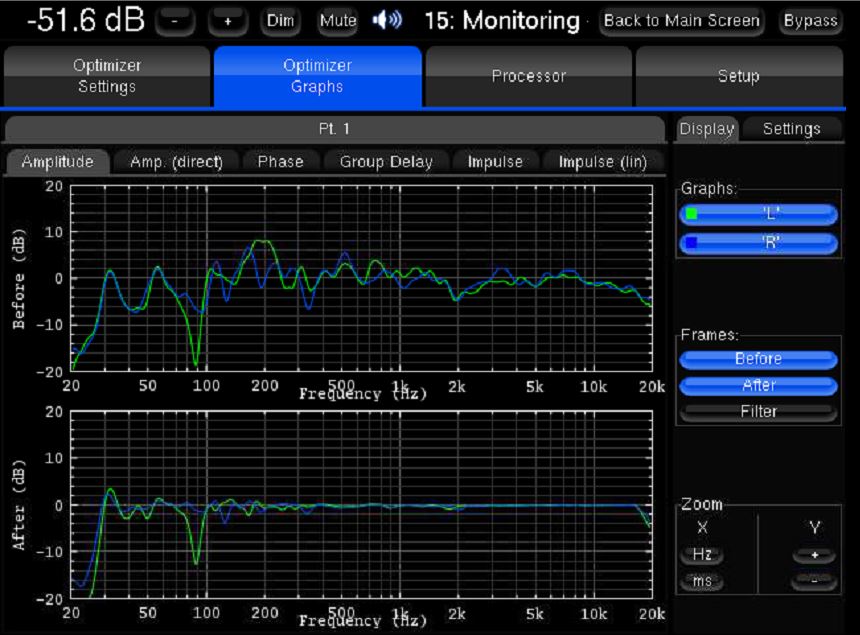Disable the Before frame
The height and width of the screenshot is (635, 860).
(757, 359)
